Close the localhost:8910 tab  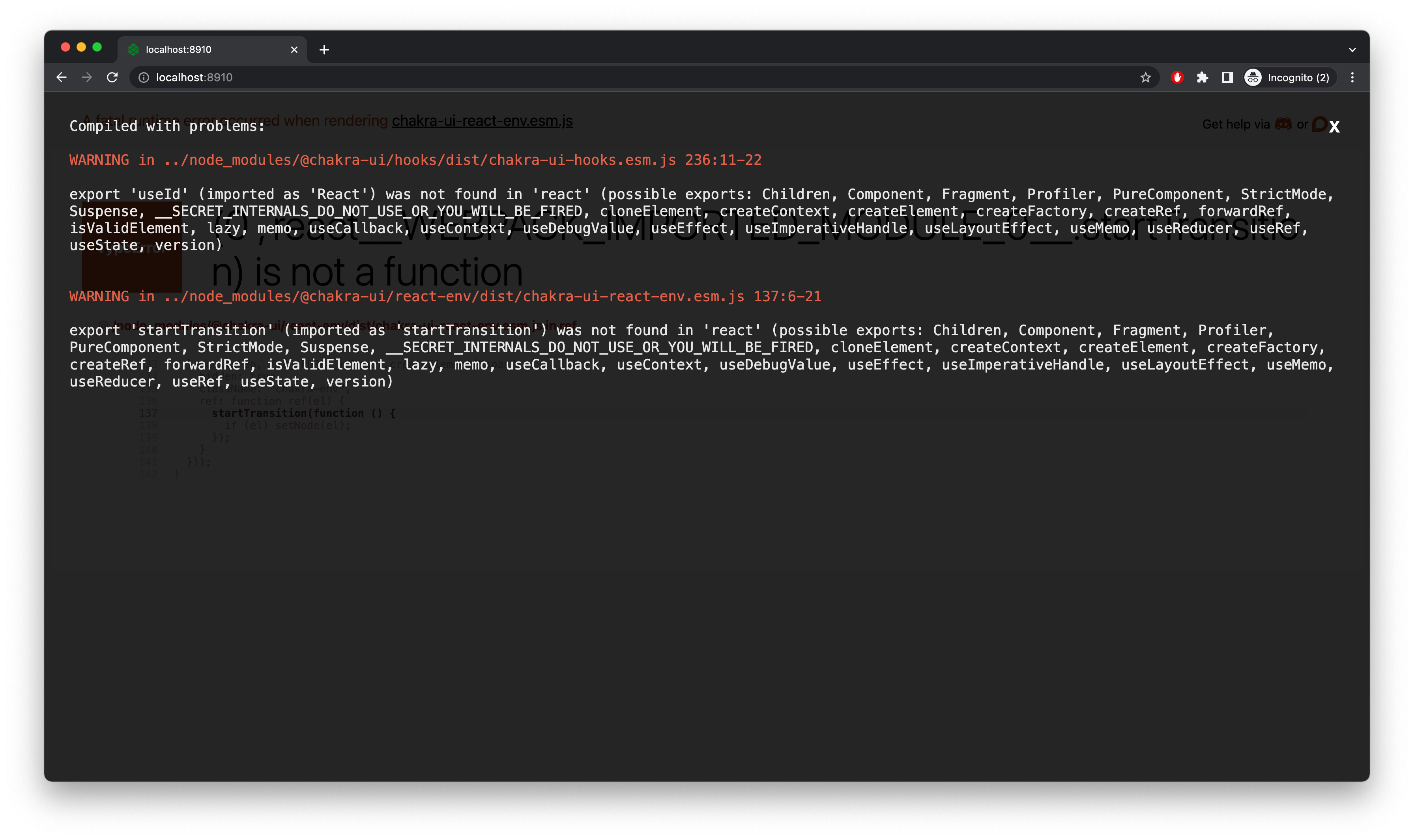pyautogui.click(x=294, y=50)
